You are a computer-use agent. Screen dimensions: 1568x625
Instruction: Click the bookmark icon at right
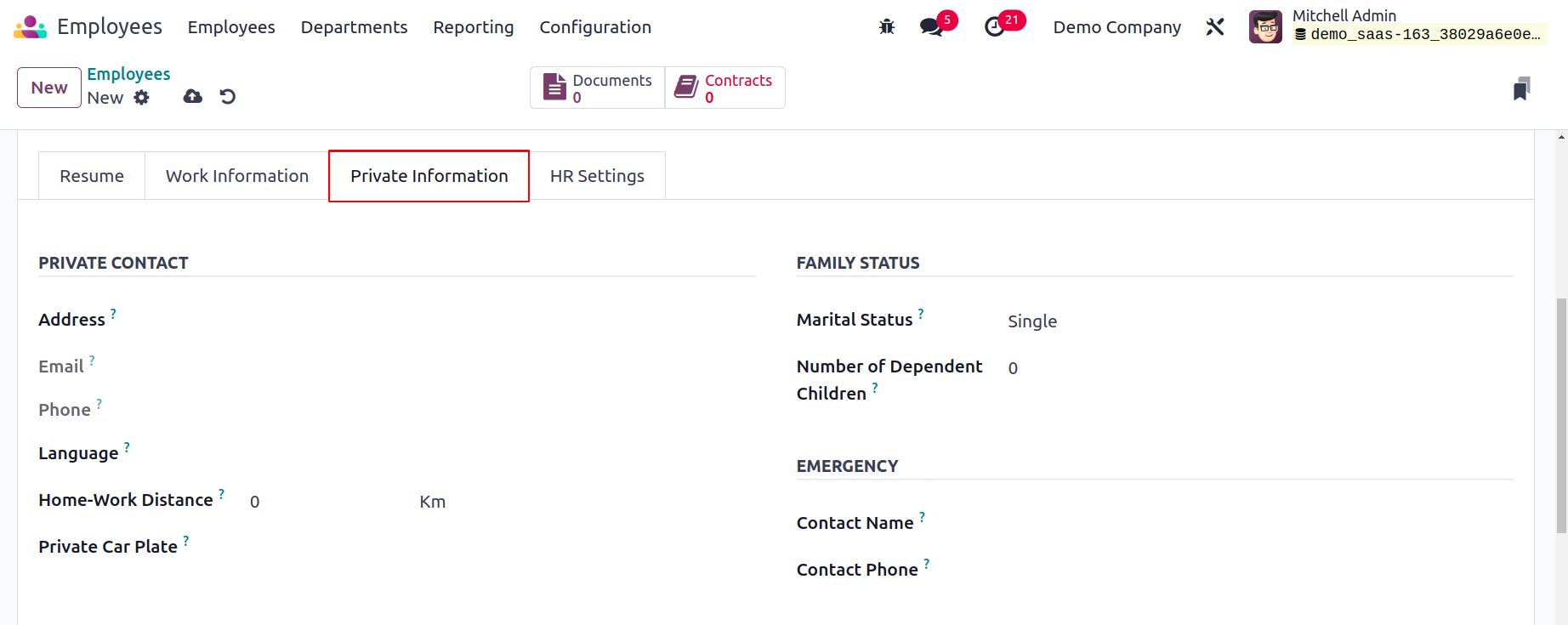tap(1522, 88)
